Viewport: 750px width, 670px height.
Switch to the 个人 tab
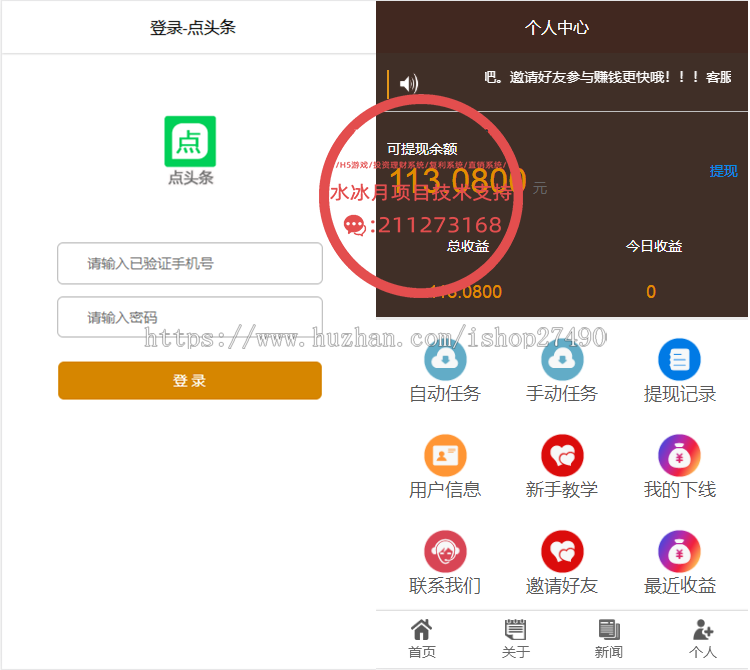click(703, 639)
